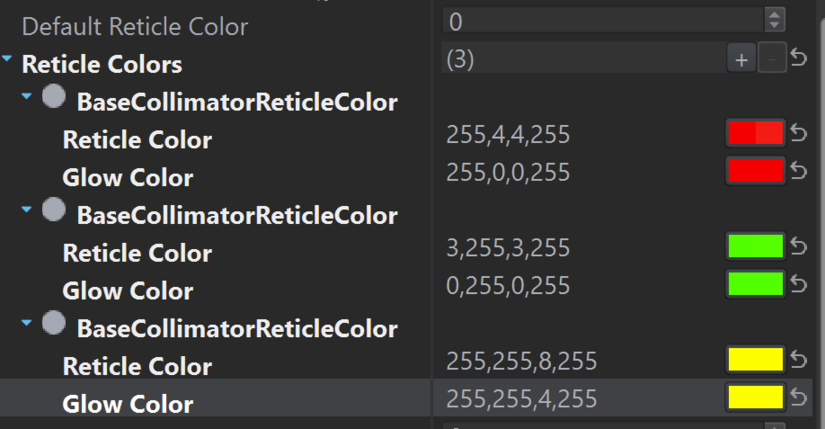The height and width of the screenshot is (429, 825).
Task: Select the second BaseCollimatorReticleColor tree item
Action: point(237,215)
